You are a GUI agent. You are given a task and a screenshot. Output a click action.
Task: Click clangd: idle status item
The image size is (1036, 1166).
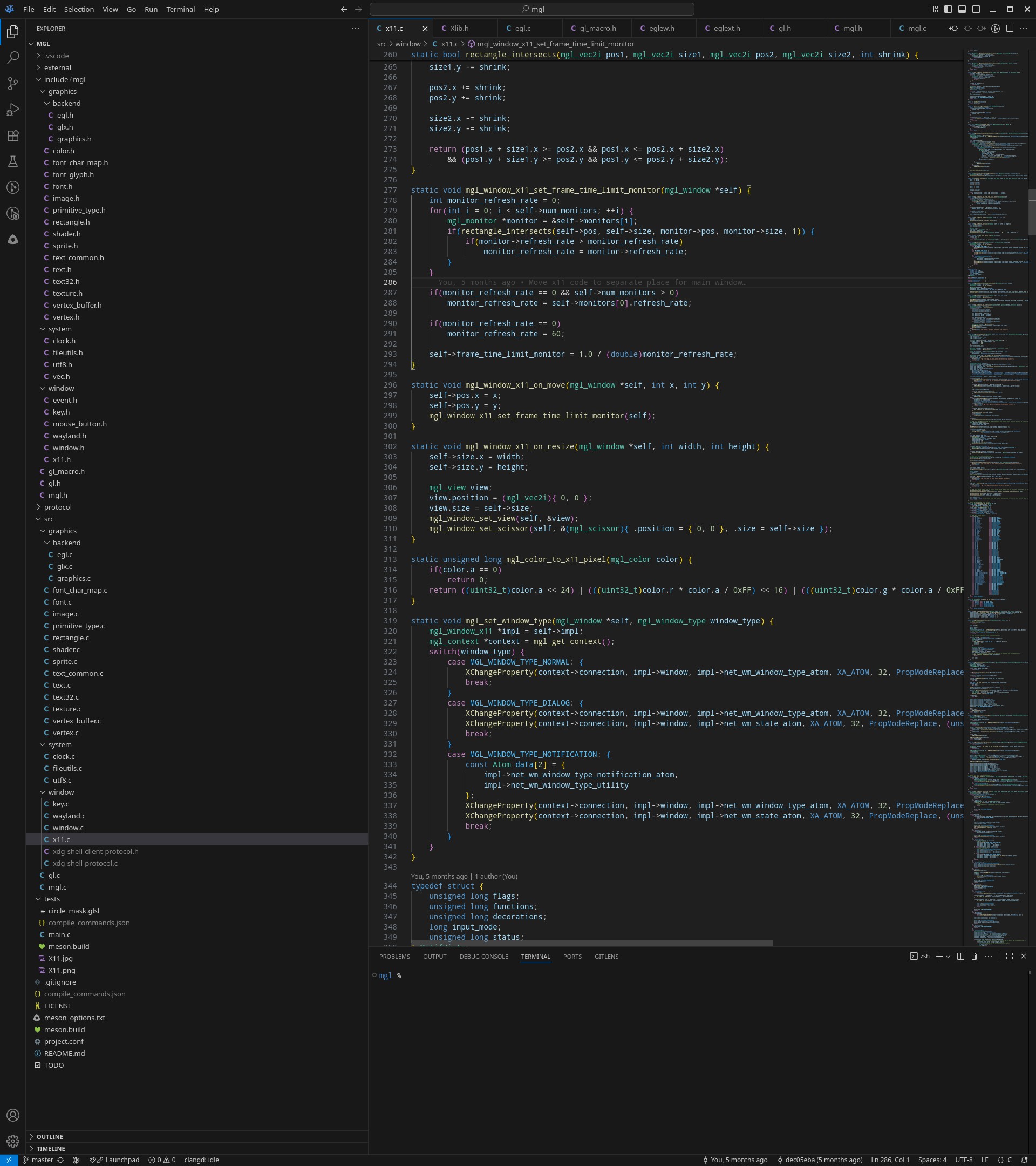tap(201, 1160)
